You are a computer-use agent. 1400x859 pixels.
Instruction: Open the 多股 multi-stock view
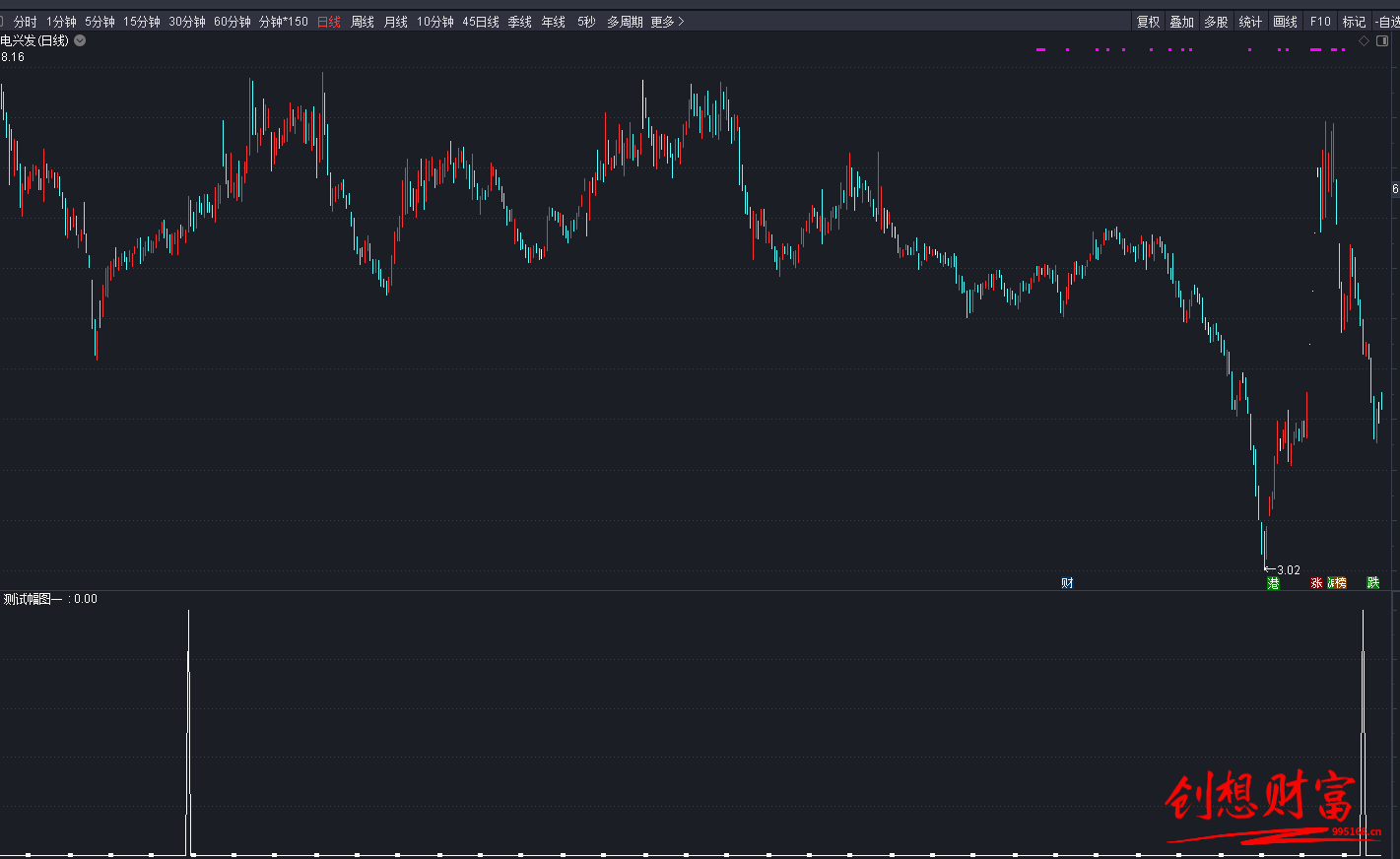1217,22
